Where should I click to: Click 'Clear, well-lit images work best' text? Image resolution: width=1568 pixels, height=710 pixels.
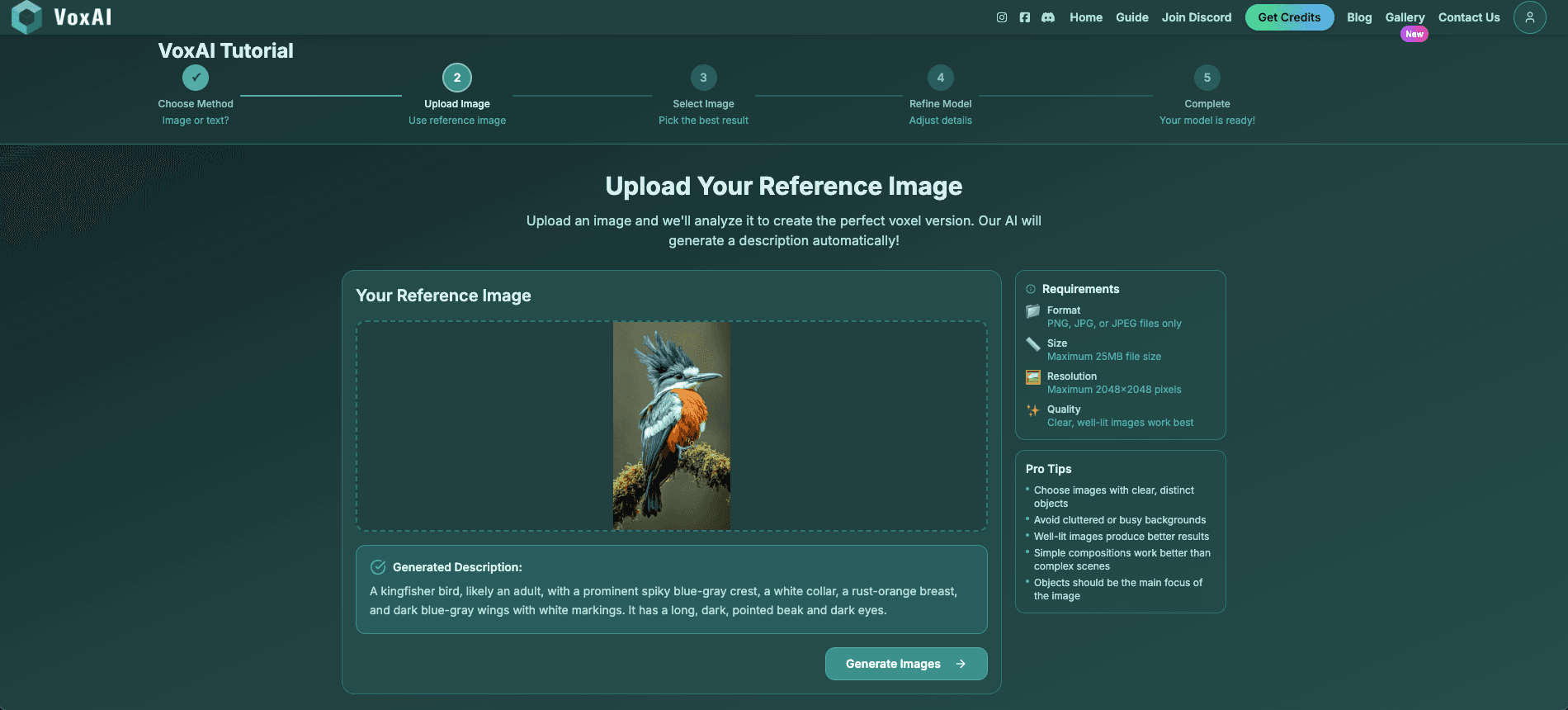point(1120,423)
